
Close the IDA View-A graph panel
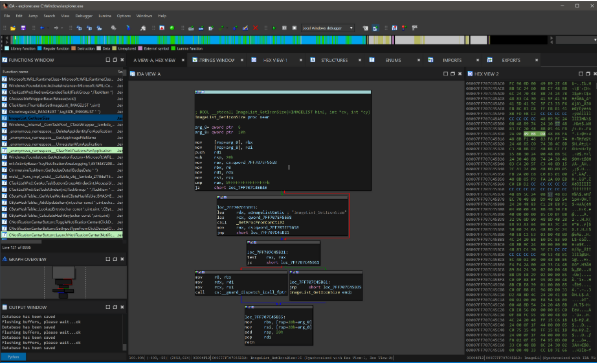pos(460,74)
